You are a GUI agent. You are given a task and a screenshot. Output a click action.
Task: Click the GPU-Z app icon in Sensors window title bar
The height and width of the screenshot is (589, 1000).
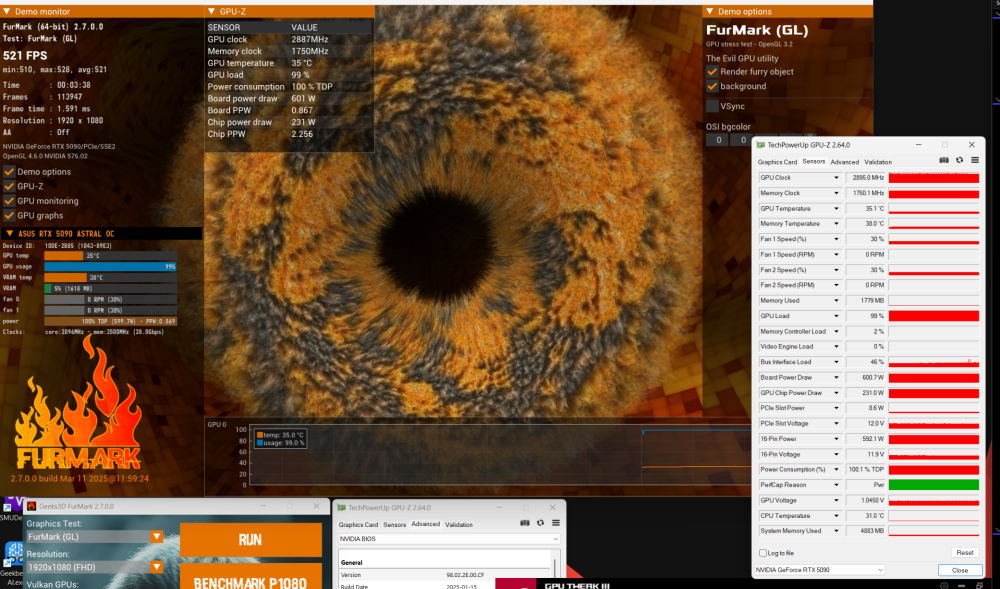point(761,145)
